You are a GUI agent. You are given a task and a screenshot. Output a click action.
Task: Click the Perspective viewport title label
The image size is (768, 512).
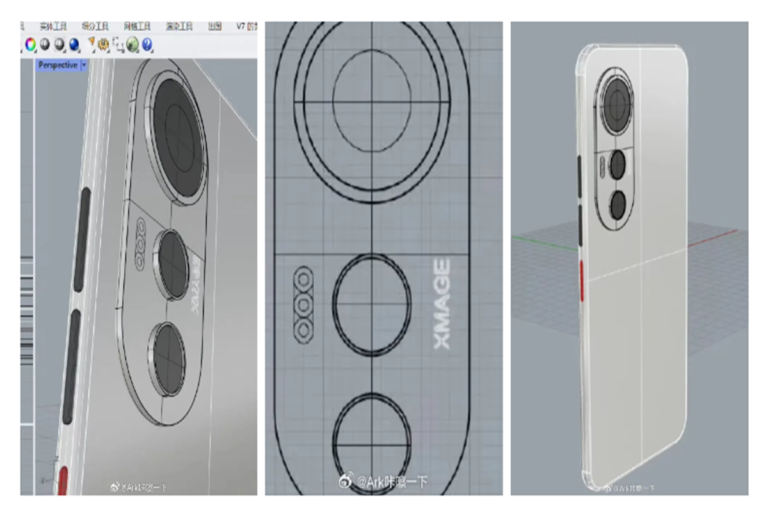tap(57, 64)
